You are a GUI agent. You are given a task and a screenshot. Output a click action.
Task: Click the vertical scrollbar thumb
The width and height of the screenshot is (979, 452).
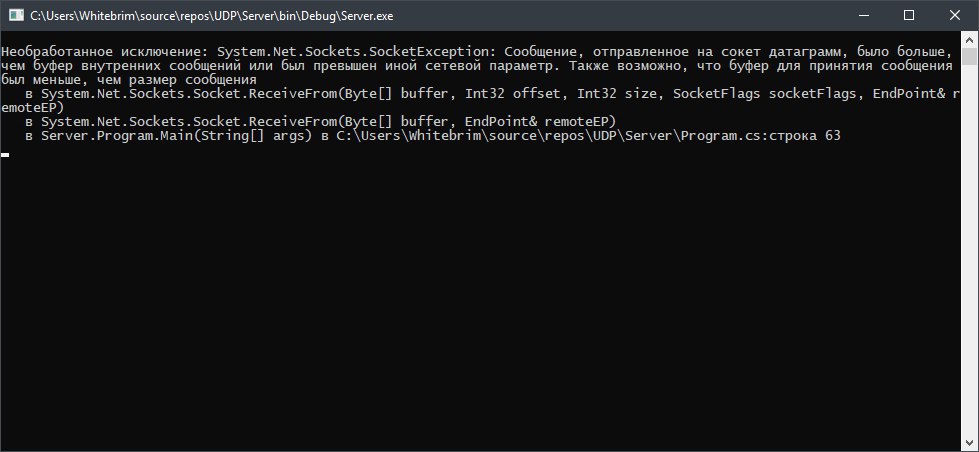(969, 56)
